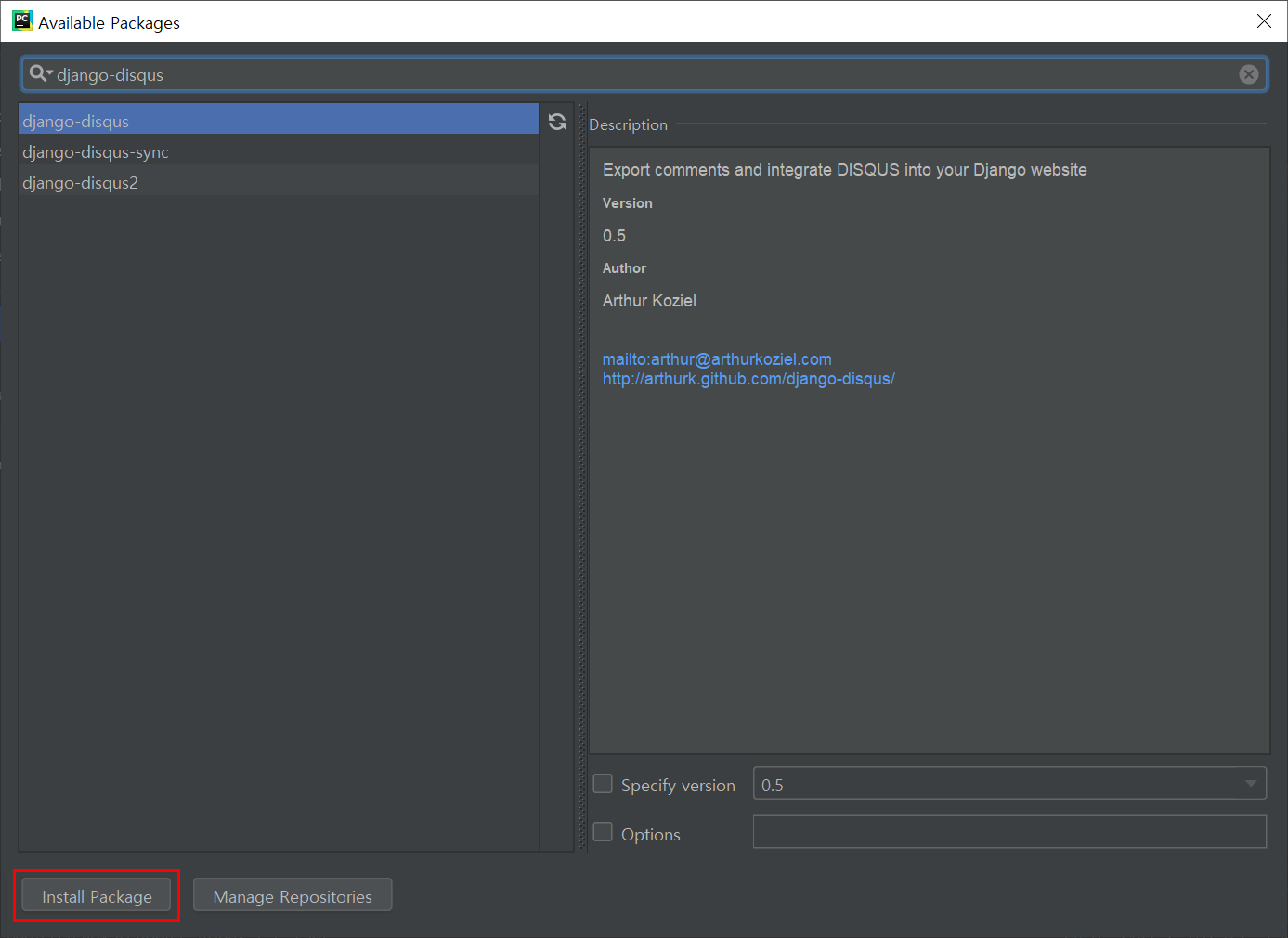Click the Description section header
The height and width of the screenshot is (938, 1288).
[628, 124]
